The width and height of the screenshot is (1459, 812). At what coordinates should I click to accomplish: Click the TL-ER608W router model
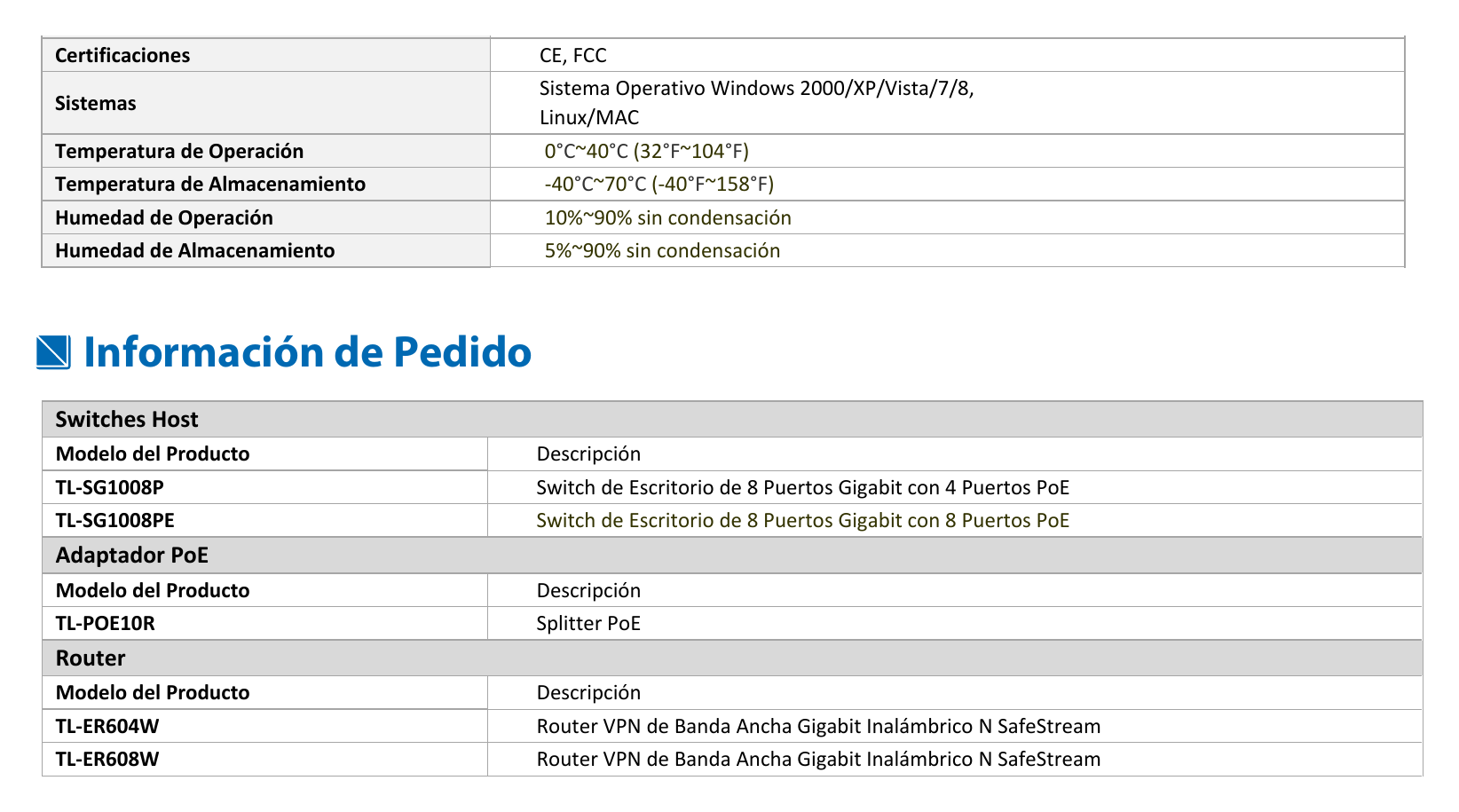pos(107,759)
